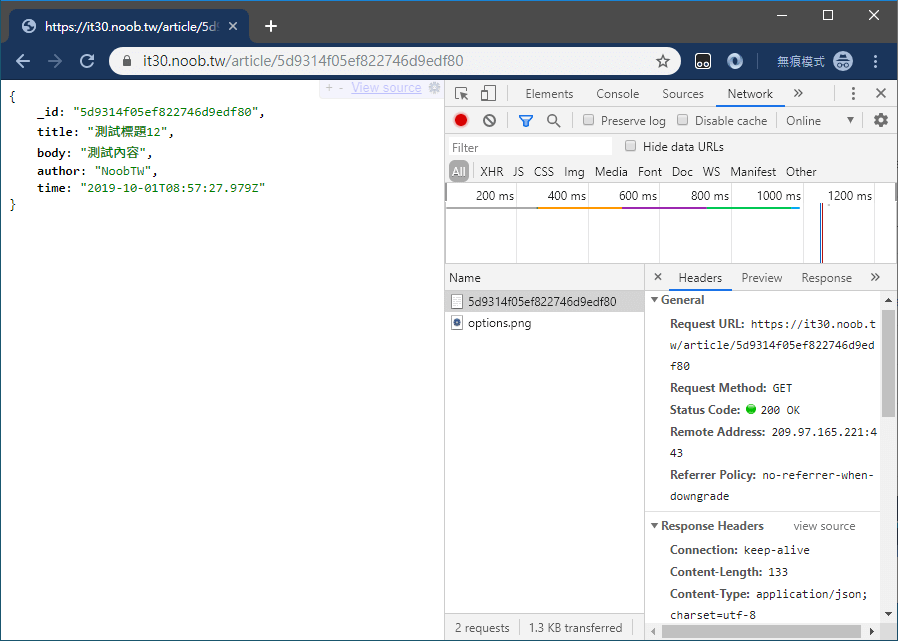Show more request detail tabs chevron
The image size is (898, 641).
(875, 277)
